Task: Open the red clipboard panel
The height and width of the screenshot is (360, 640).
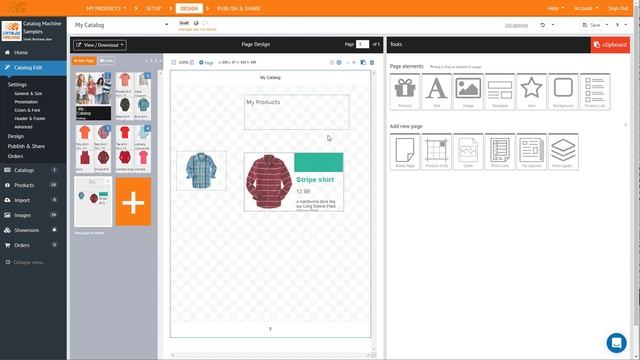Action: coord(610,44)
